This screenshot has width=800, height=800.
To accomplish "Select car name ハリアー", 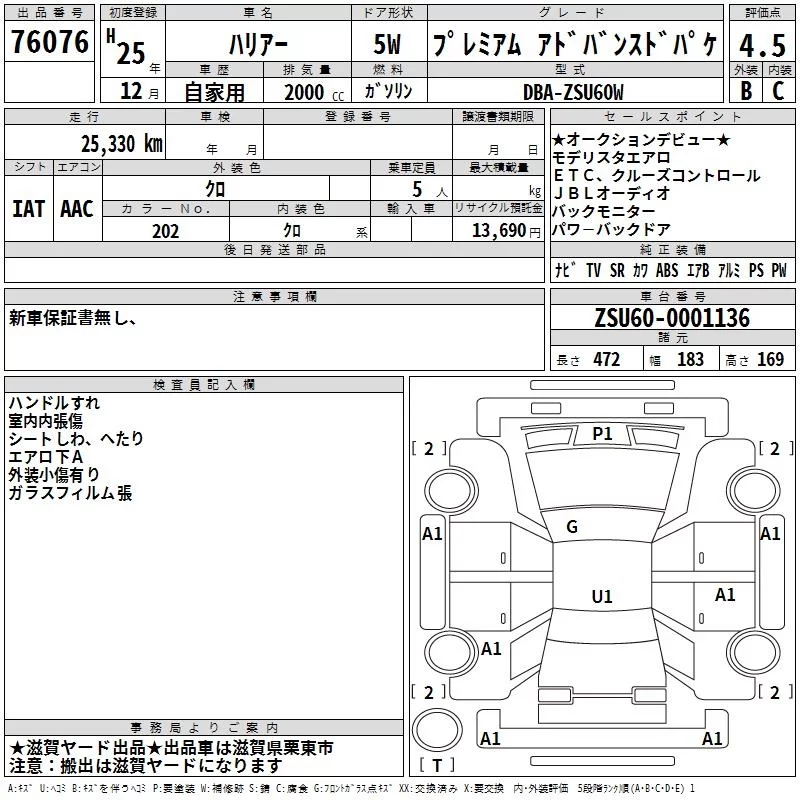I will 258,45.
